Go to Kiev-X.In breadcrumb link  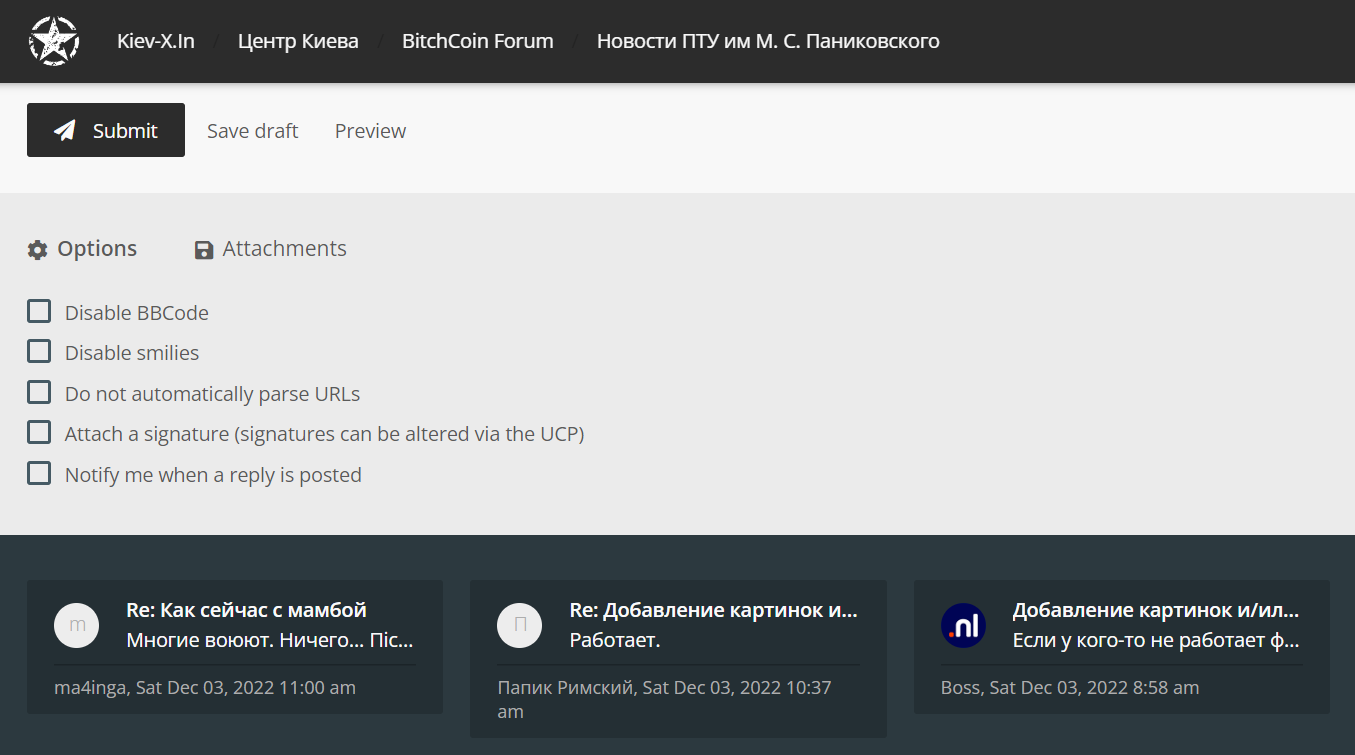[155, 41]
